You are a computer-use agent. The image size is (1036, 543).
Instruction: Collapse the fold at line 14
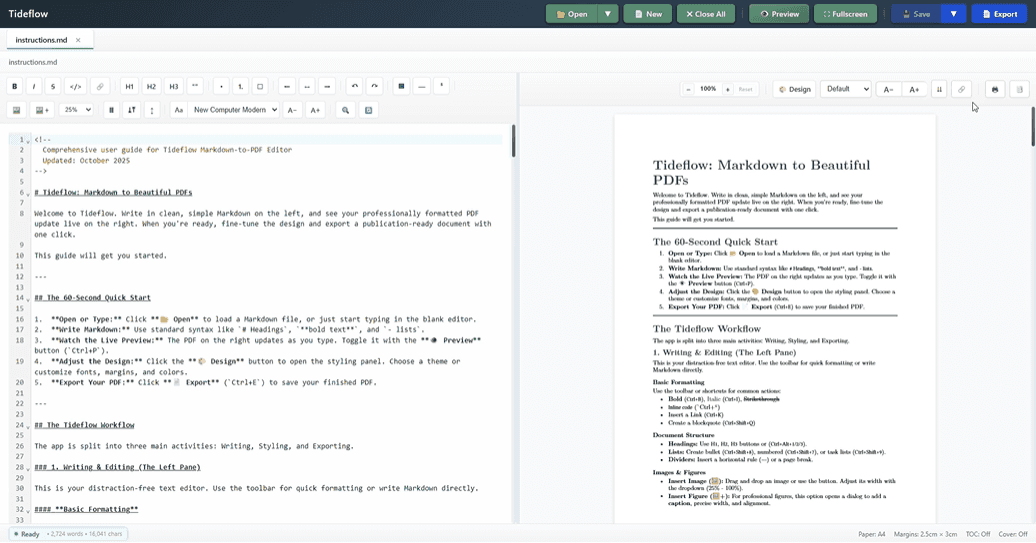click(28, 299)
